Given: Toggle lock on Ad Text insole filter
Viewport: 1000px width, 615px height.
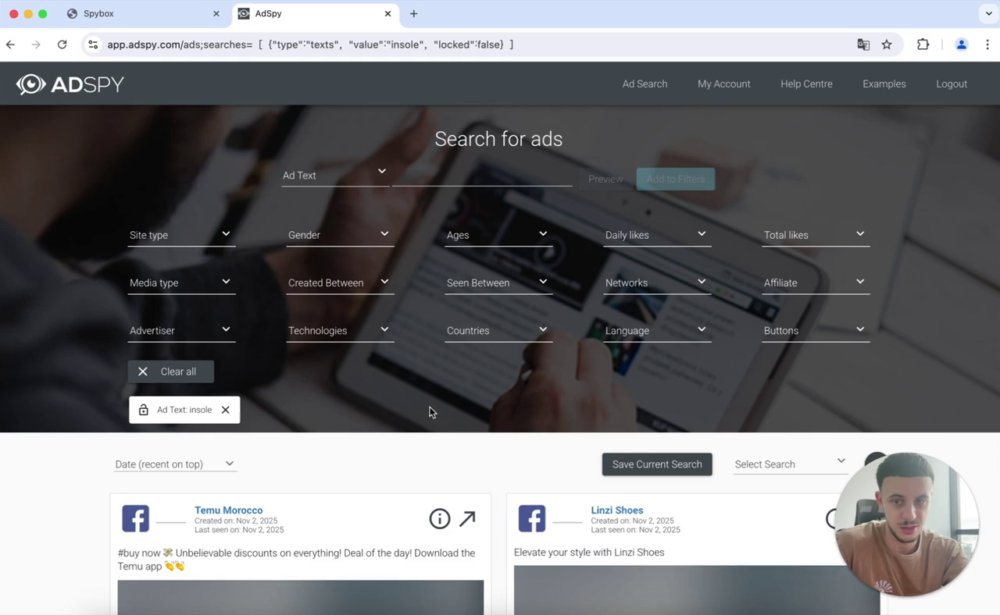Looking at the screenshot, I should (143, 410).
